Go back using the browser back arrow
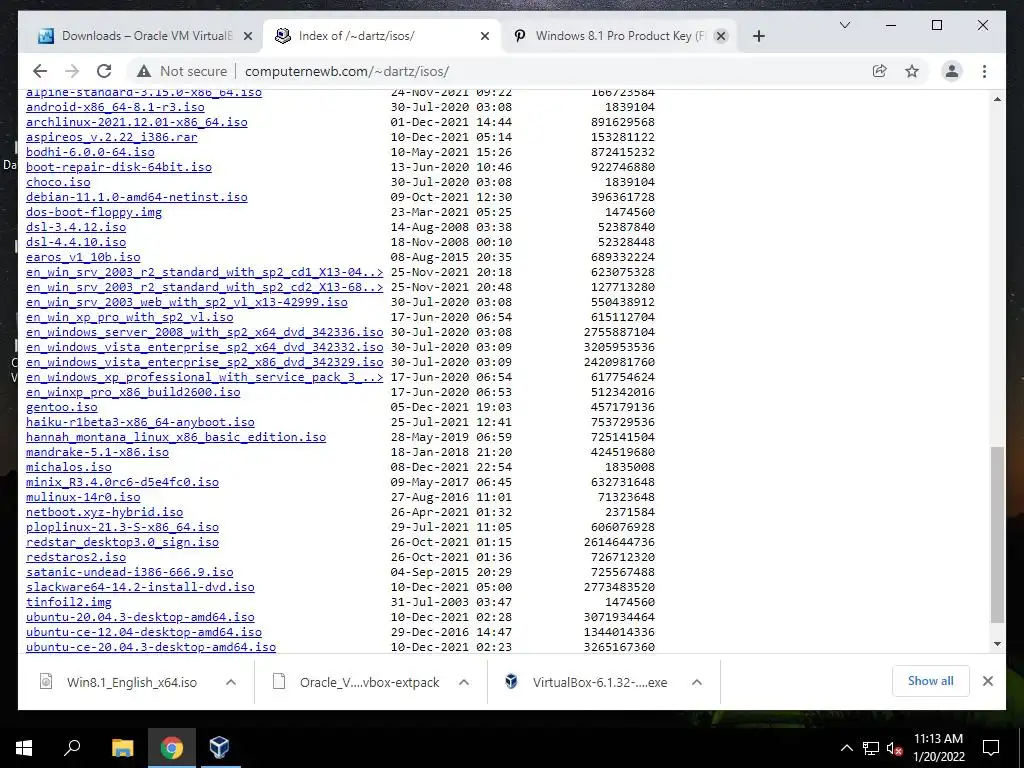The width and height of the screenshot is (1024, 768). [x=40, y=71]
